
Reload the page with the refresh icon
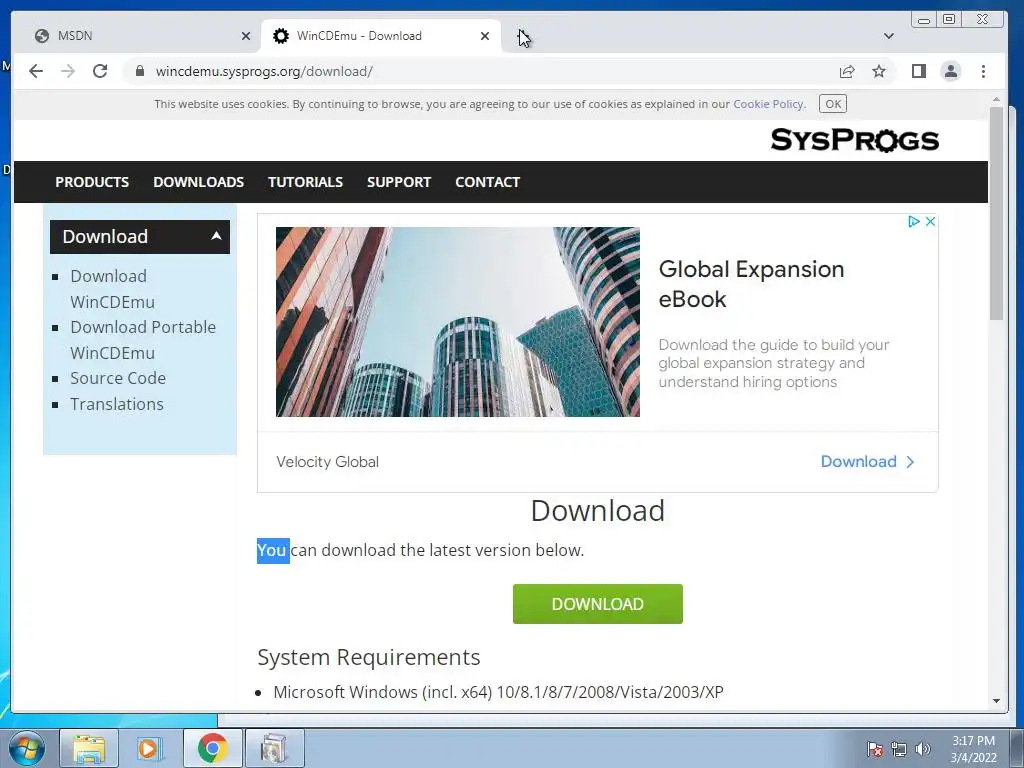(100, 71)
